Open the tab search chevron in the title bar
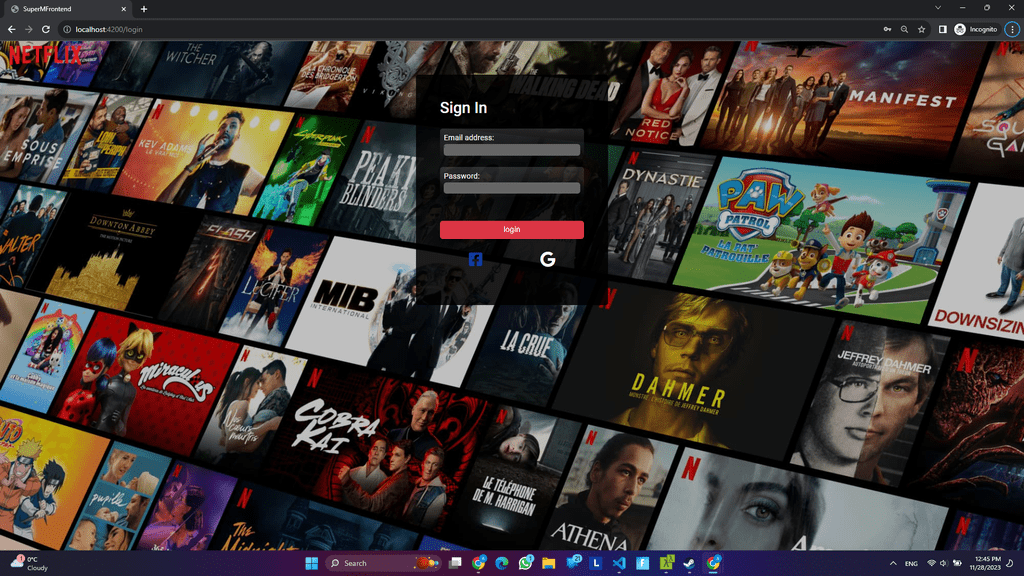This screenshot has width=1024, height=576. [x=938, y=8]
